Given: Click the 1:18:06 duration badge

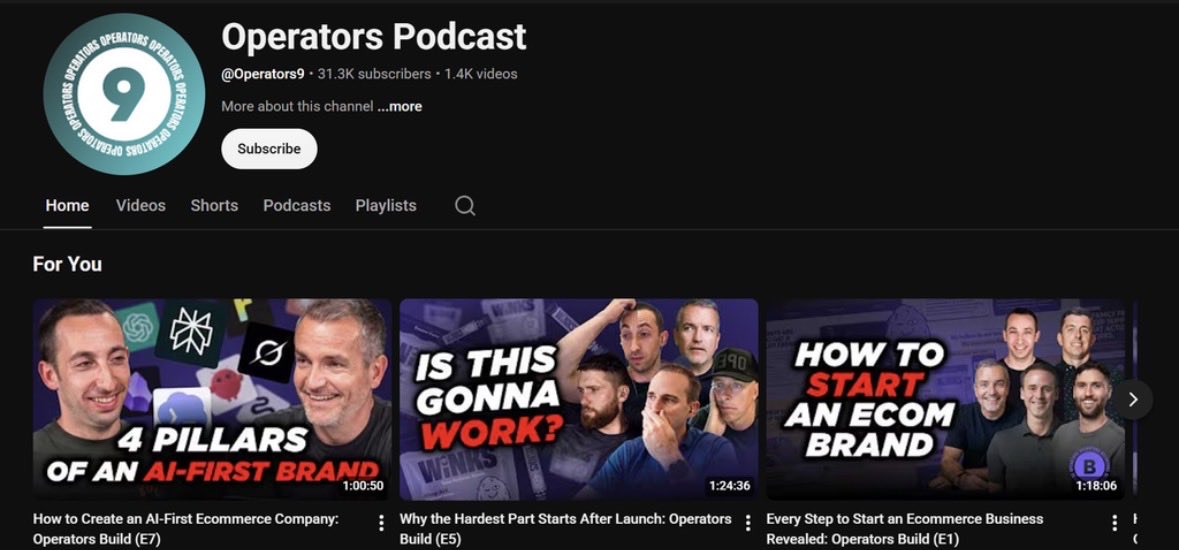Looking at the screenshot, I should coord(1096,486).
